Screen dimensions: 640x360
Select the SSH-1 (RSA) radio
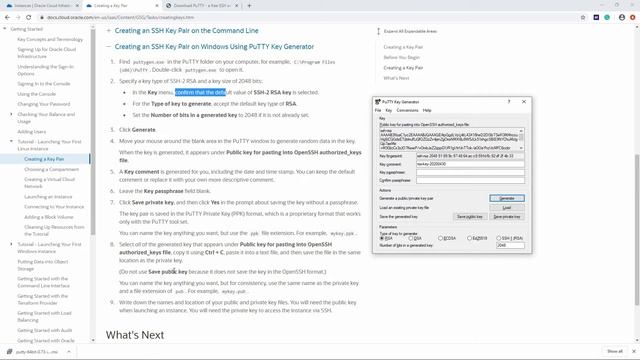(498, 238)
